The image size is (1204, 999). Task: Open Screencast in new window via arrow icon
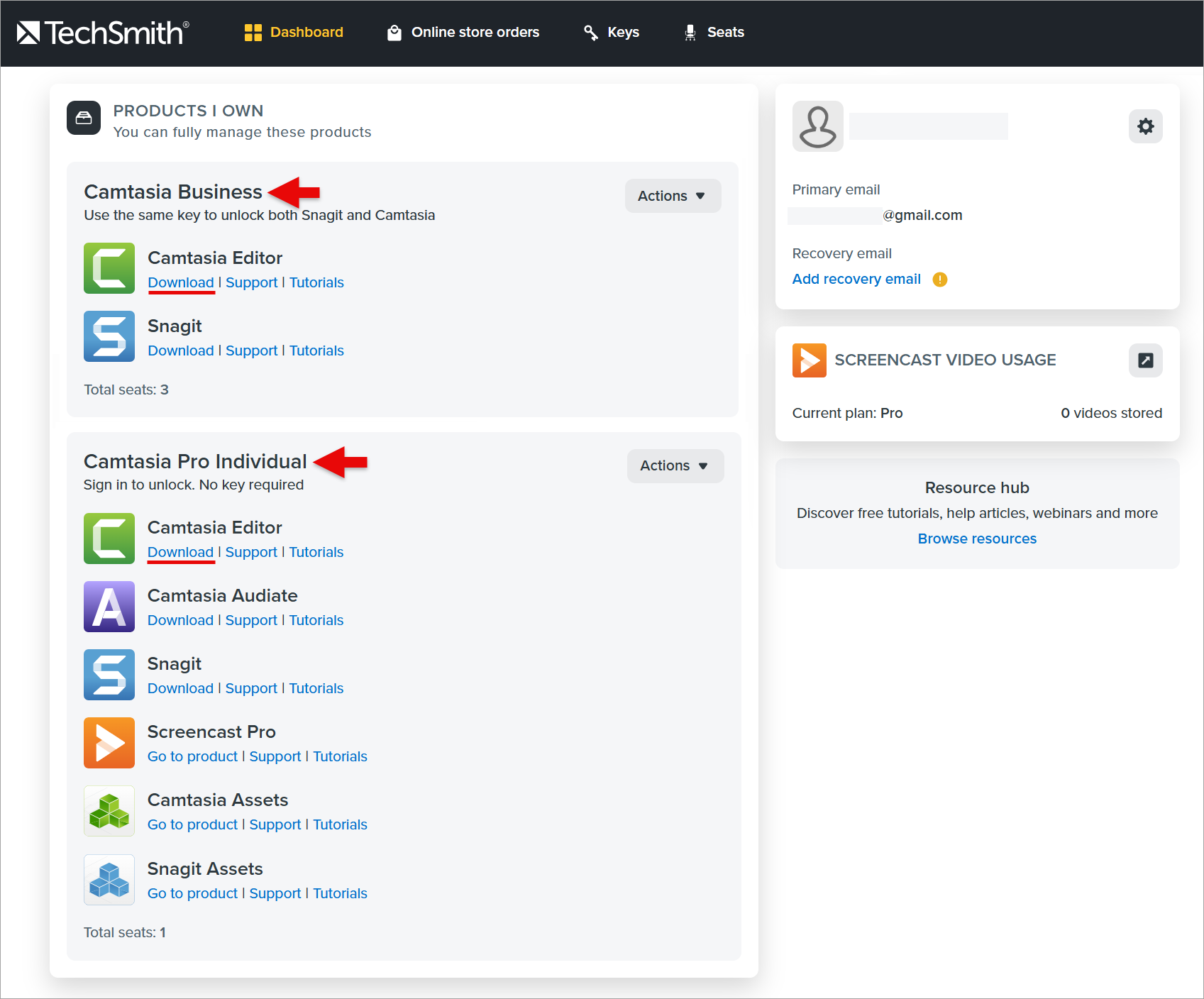[x=1146, y=360]
